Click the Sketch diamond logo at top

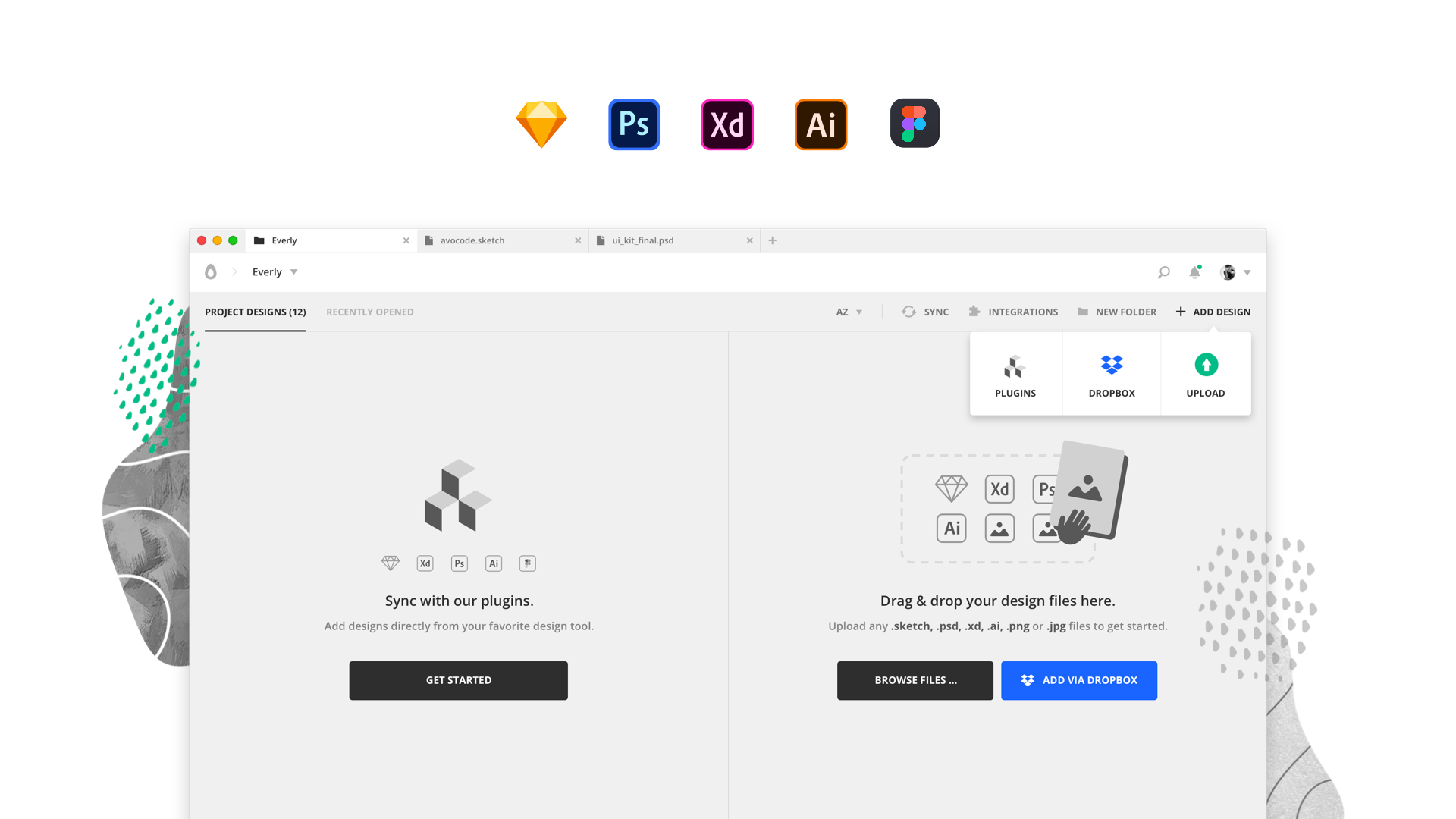(541, 124)
